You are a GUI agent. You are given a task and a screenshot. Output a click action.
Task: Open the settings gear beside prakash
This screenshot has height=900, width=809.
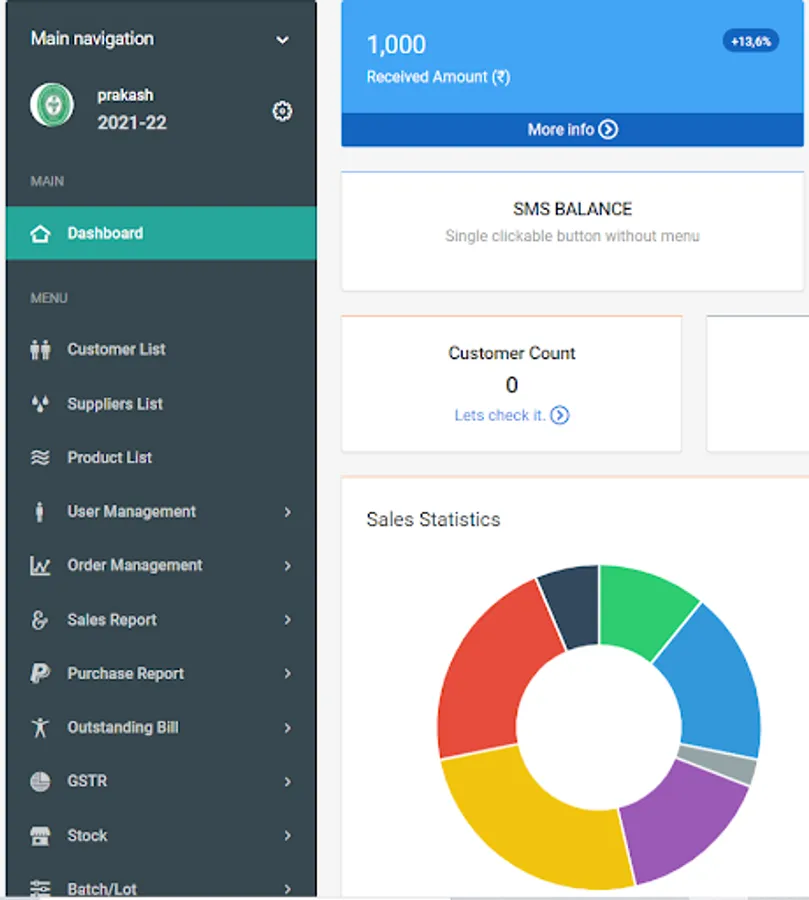point(282,111)
